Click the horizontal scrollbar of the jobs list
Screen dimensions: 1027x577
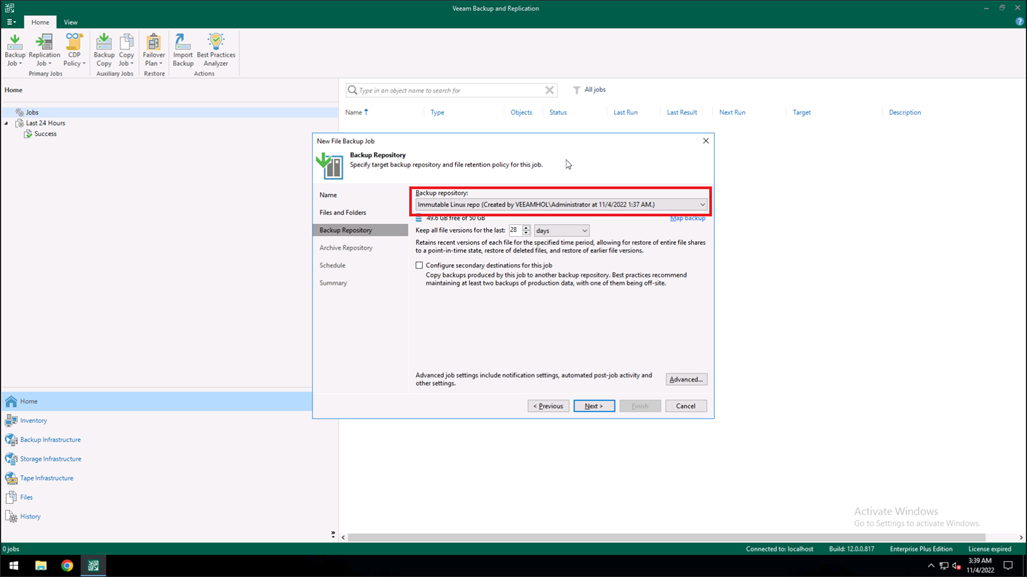(668, 537)
